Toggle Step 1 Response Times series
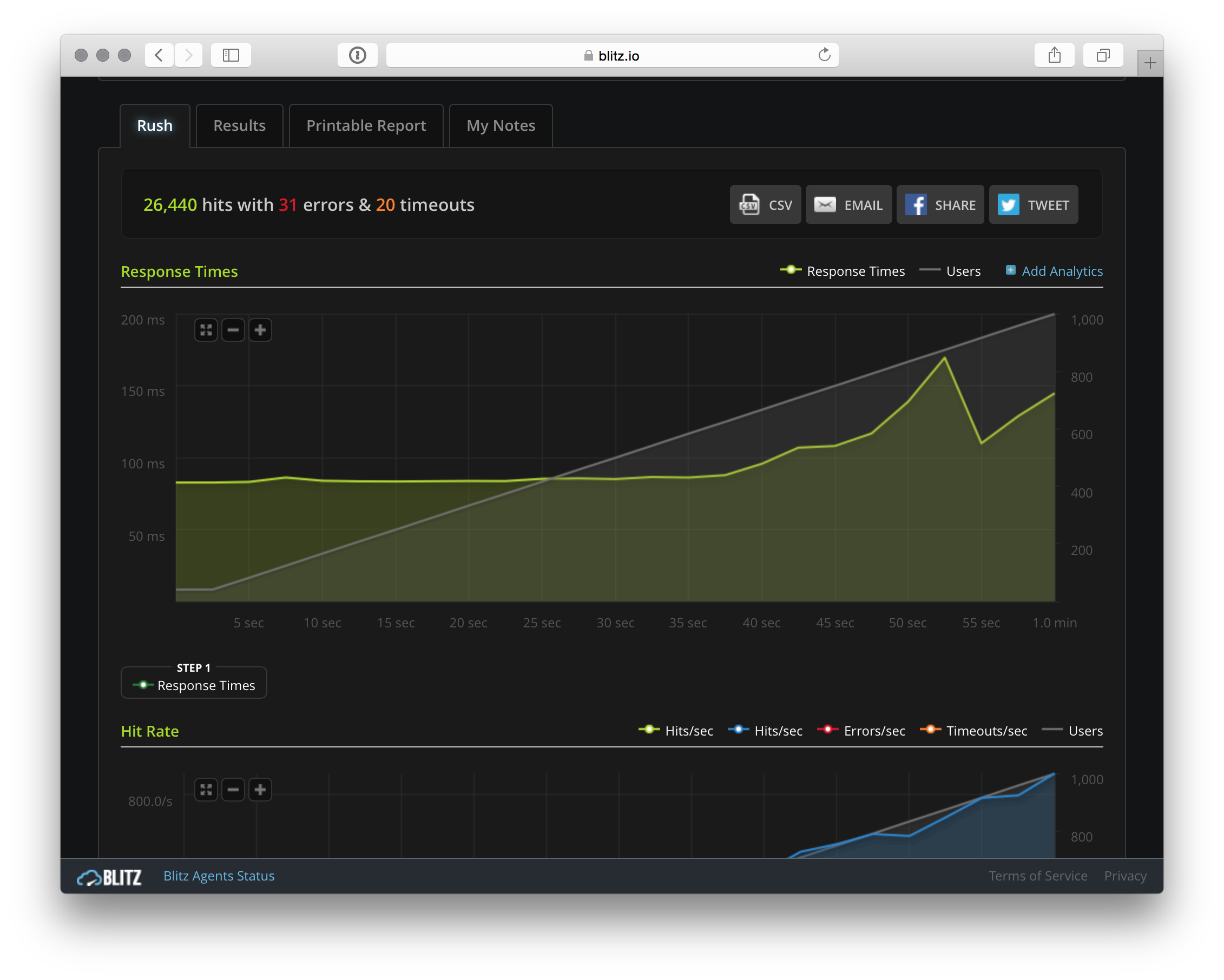Viewport: 1224px width, 980px height. pyautogui.click(x=194, y=685)
